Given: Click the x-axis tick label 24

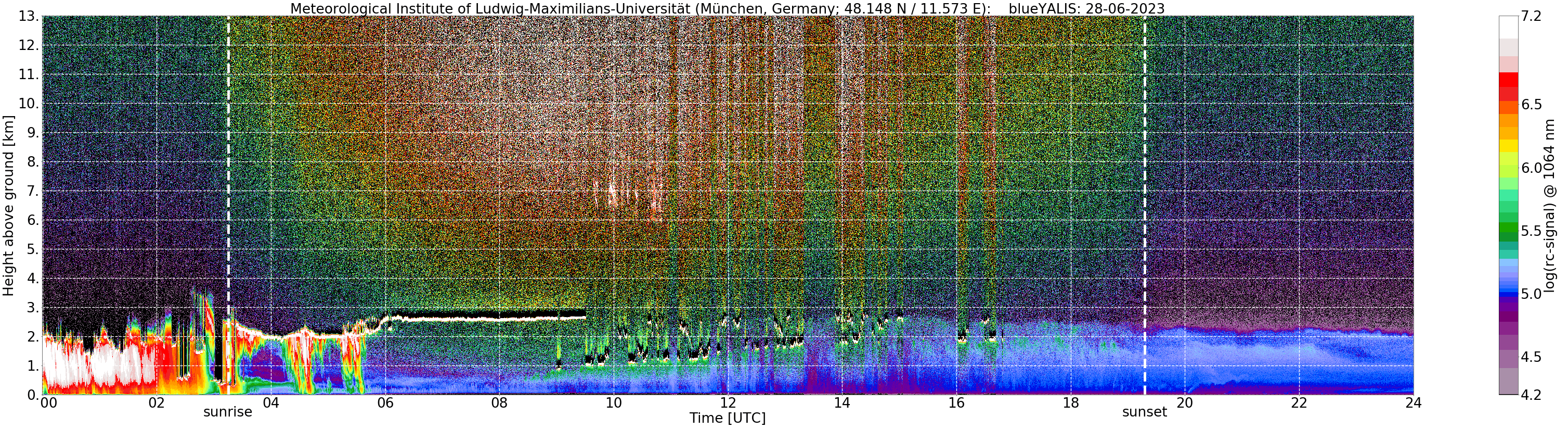Looking at the screenshot, I should coord(1414,403).
